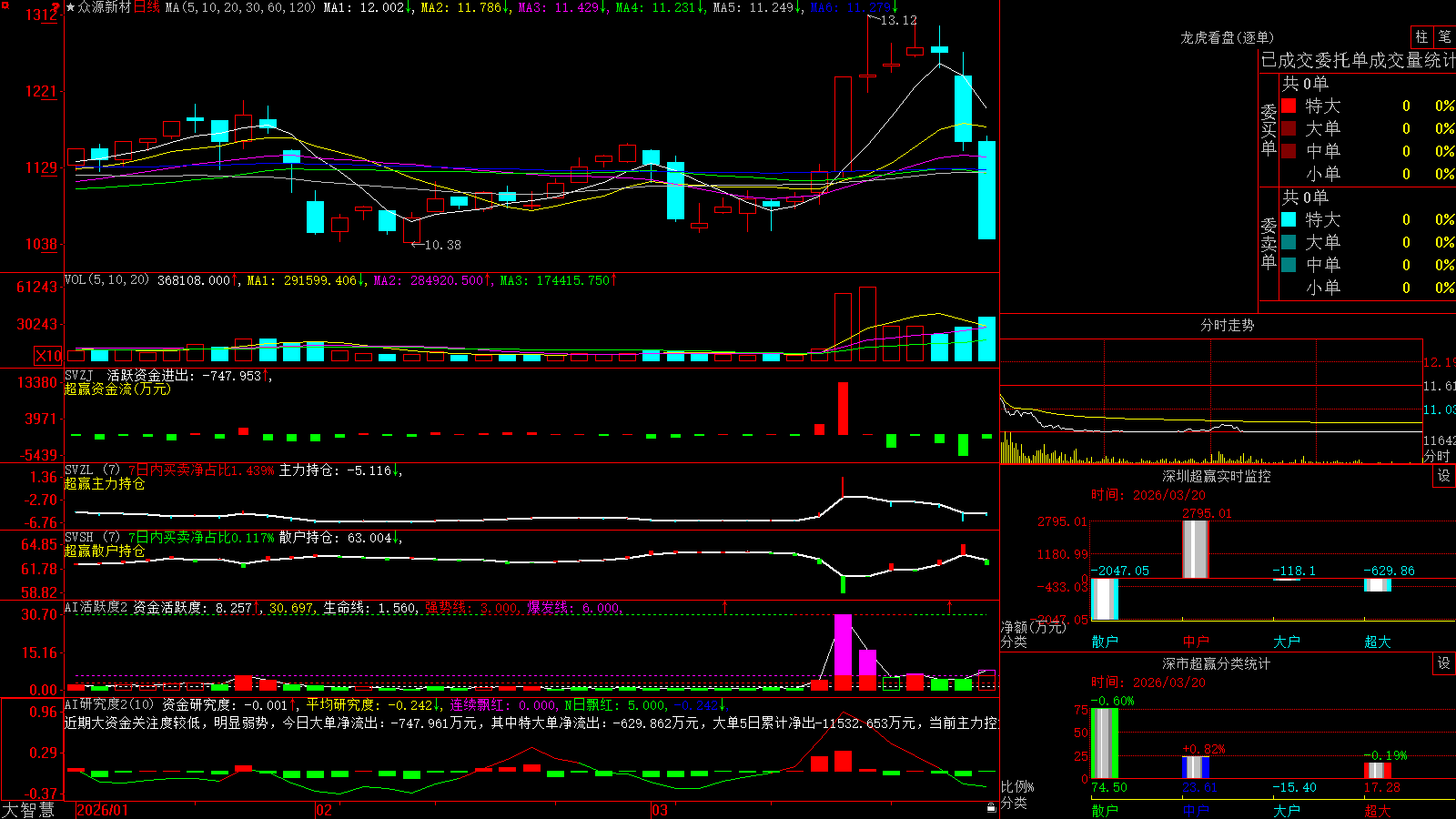Click the 超赢资金流(万元) label
The image size is (1456, 819).
117,389
